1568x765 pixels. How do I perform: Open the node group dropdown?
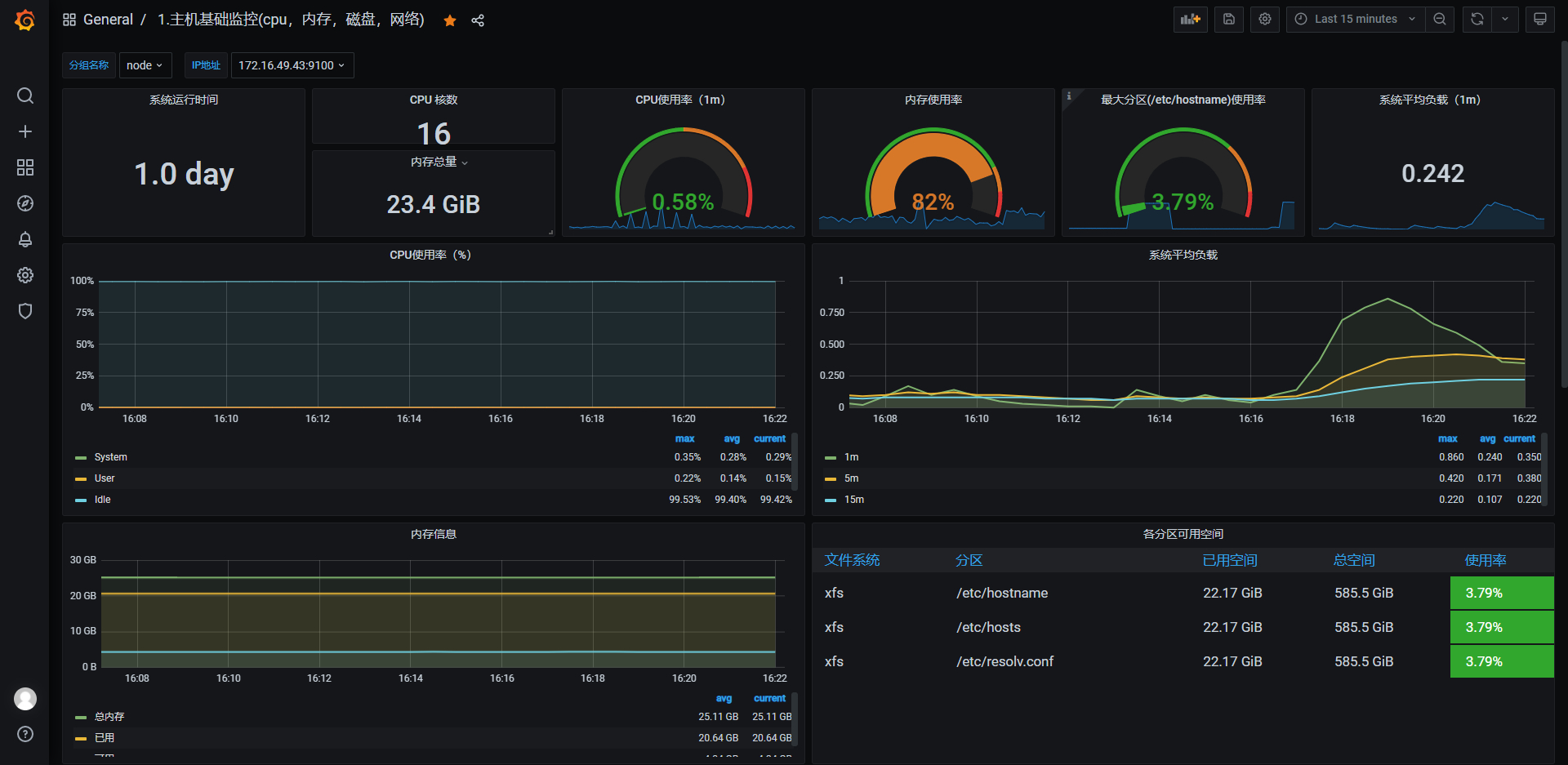point(145,65)
